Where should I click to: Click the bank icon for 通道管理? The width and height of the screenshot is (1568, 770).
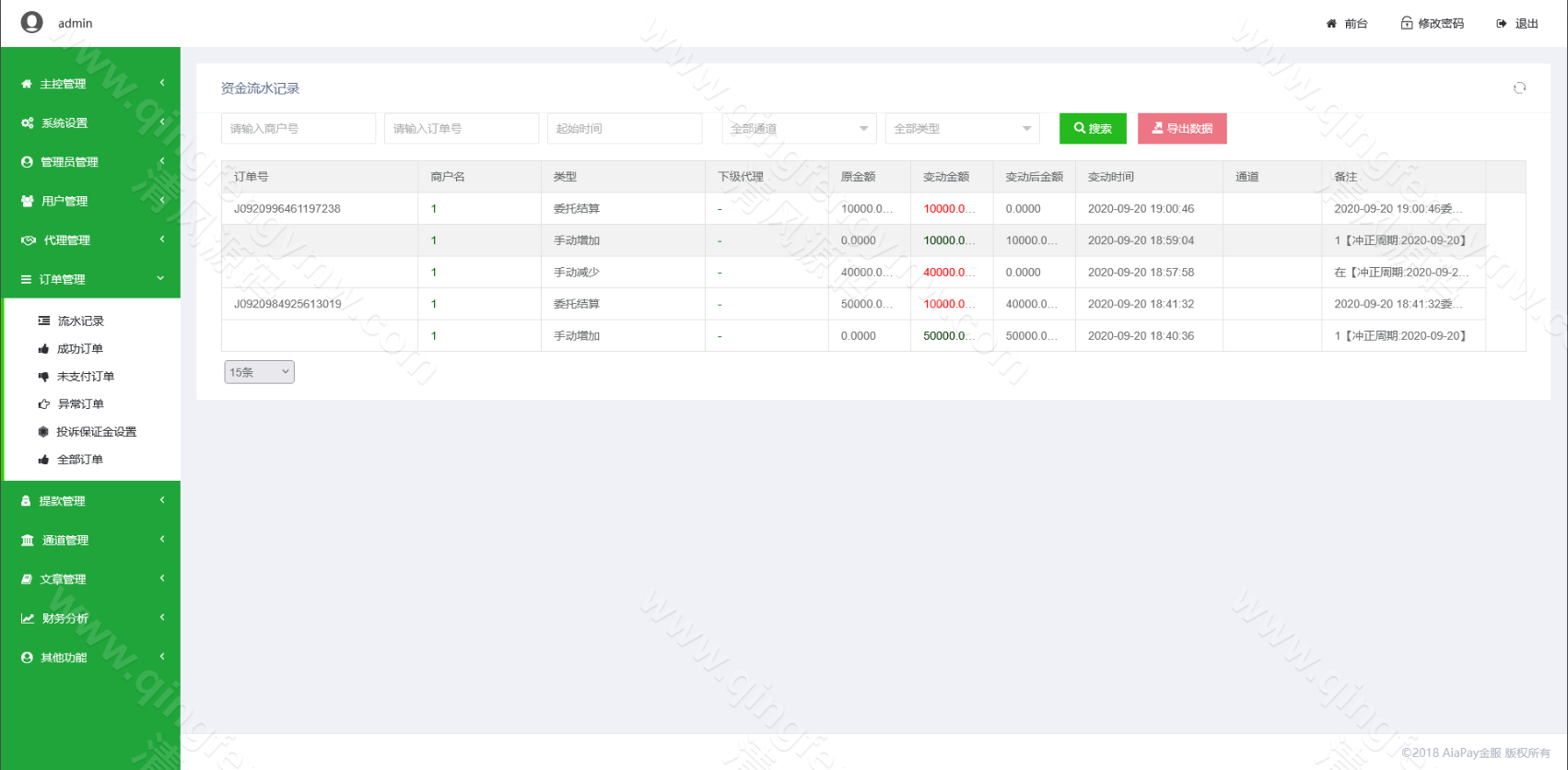[x=28, y=541]
